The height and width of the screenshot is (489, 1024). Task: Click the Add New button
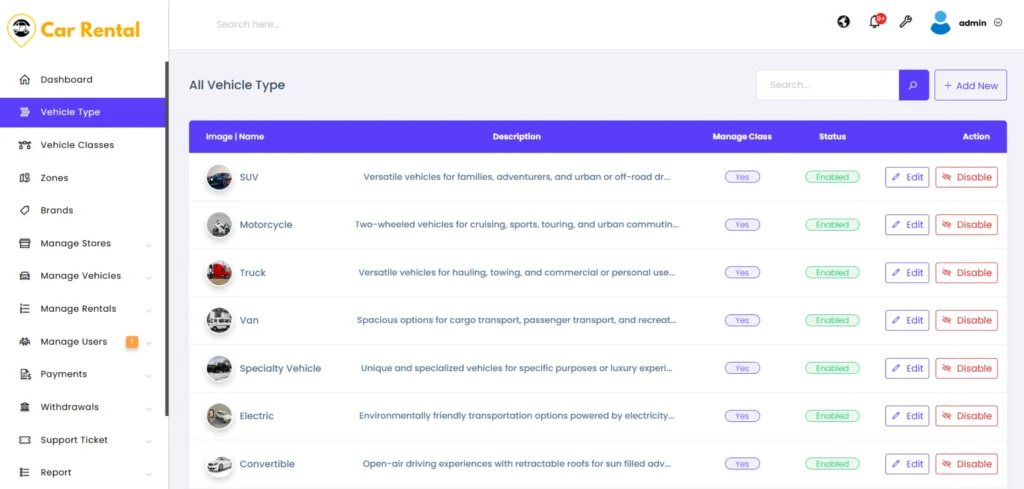(970, 85)
